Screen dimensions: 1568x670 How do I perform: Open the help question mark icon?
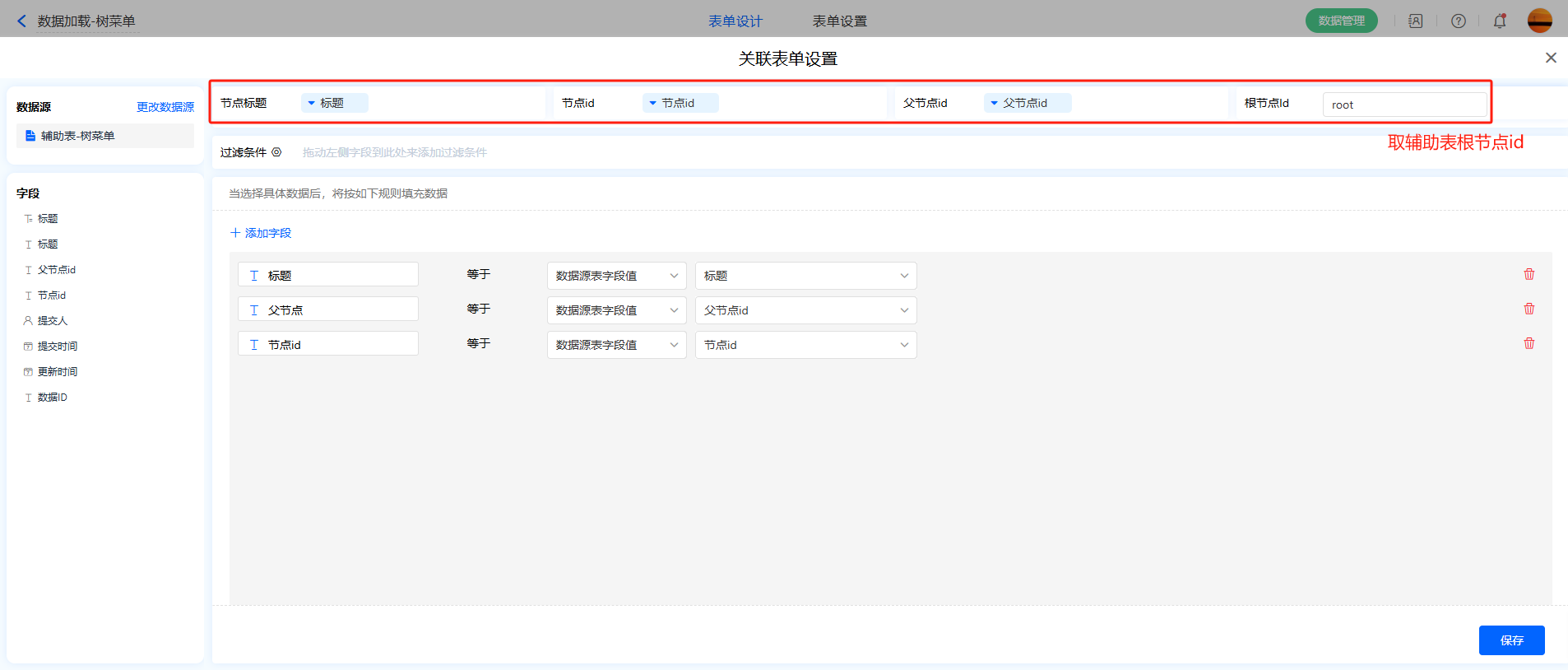click(1458, 21)
